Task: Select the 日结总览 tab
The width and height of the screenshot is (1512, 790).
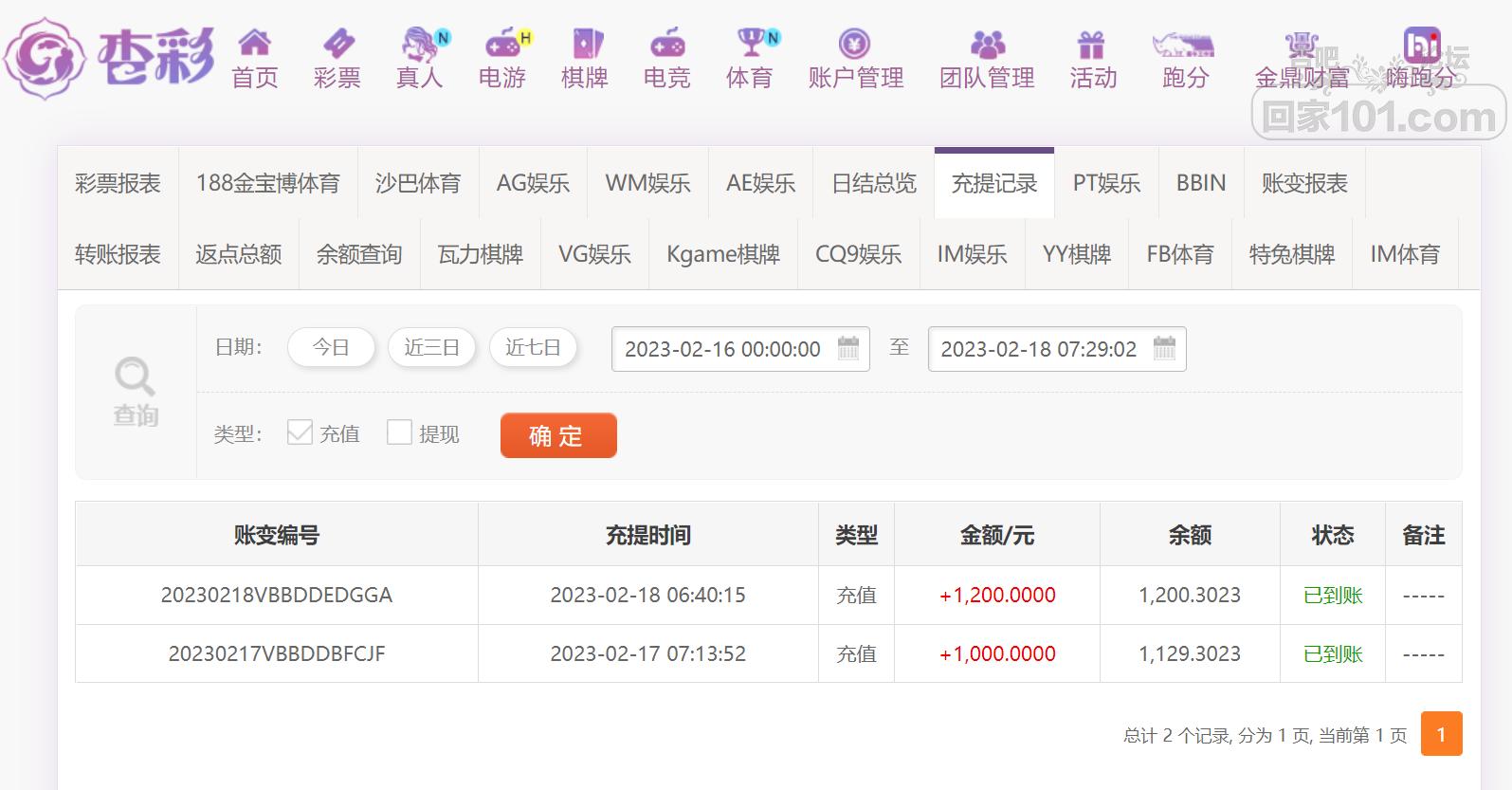Action: click(874, 183)
